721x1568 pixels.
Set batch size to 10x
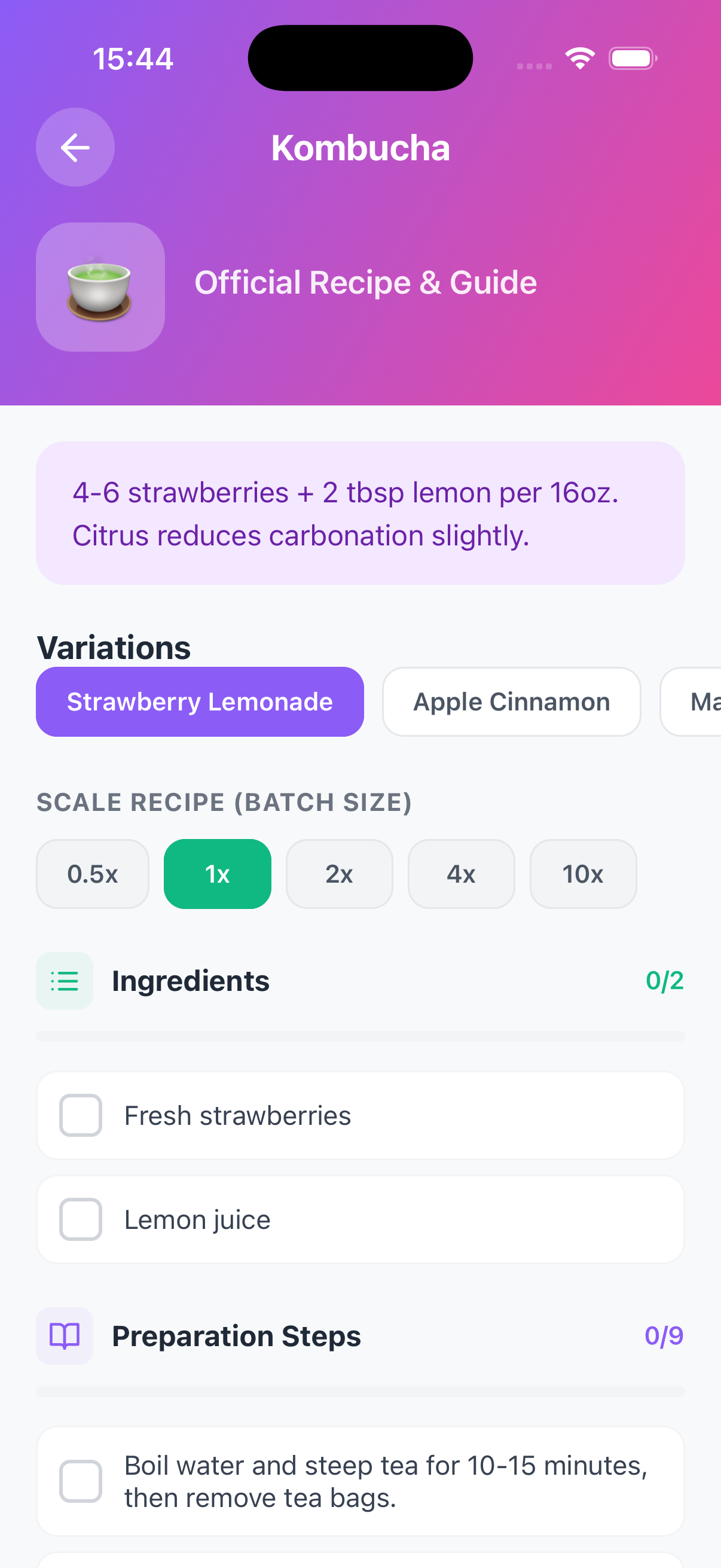pos(582,874)
